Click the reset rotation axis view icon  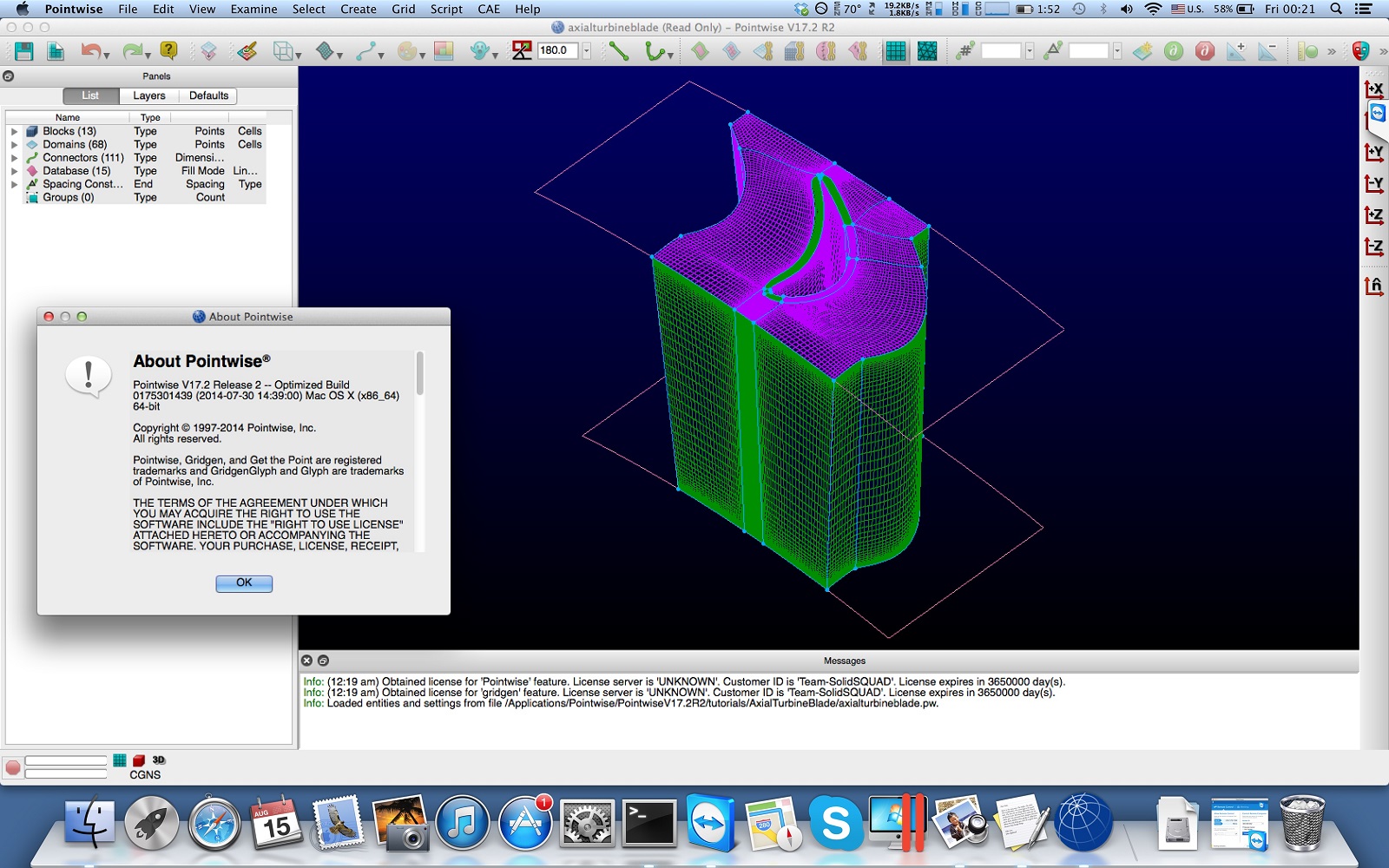click(1374, 285)
